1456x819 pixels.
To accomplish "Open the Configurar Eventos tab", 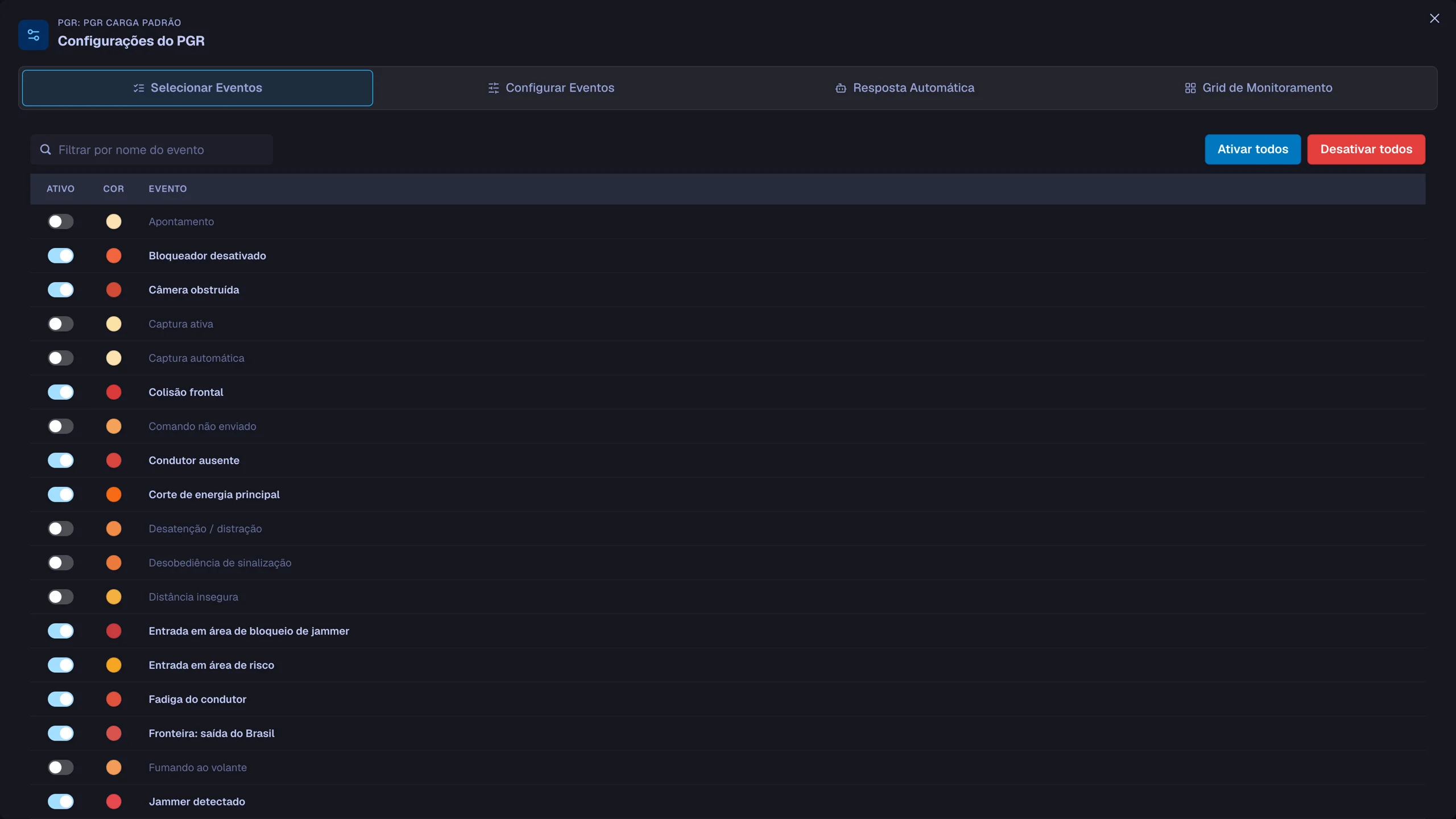I will 551,88.
